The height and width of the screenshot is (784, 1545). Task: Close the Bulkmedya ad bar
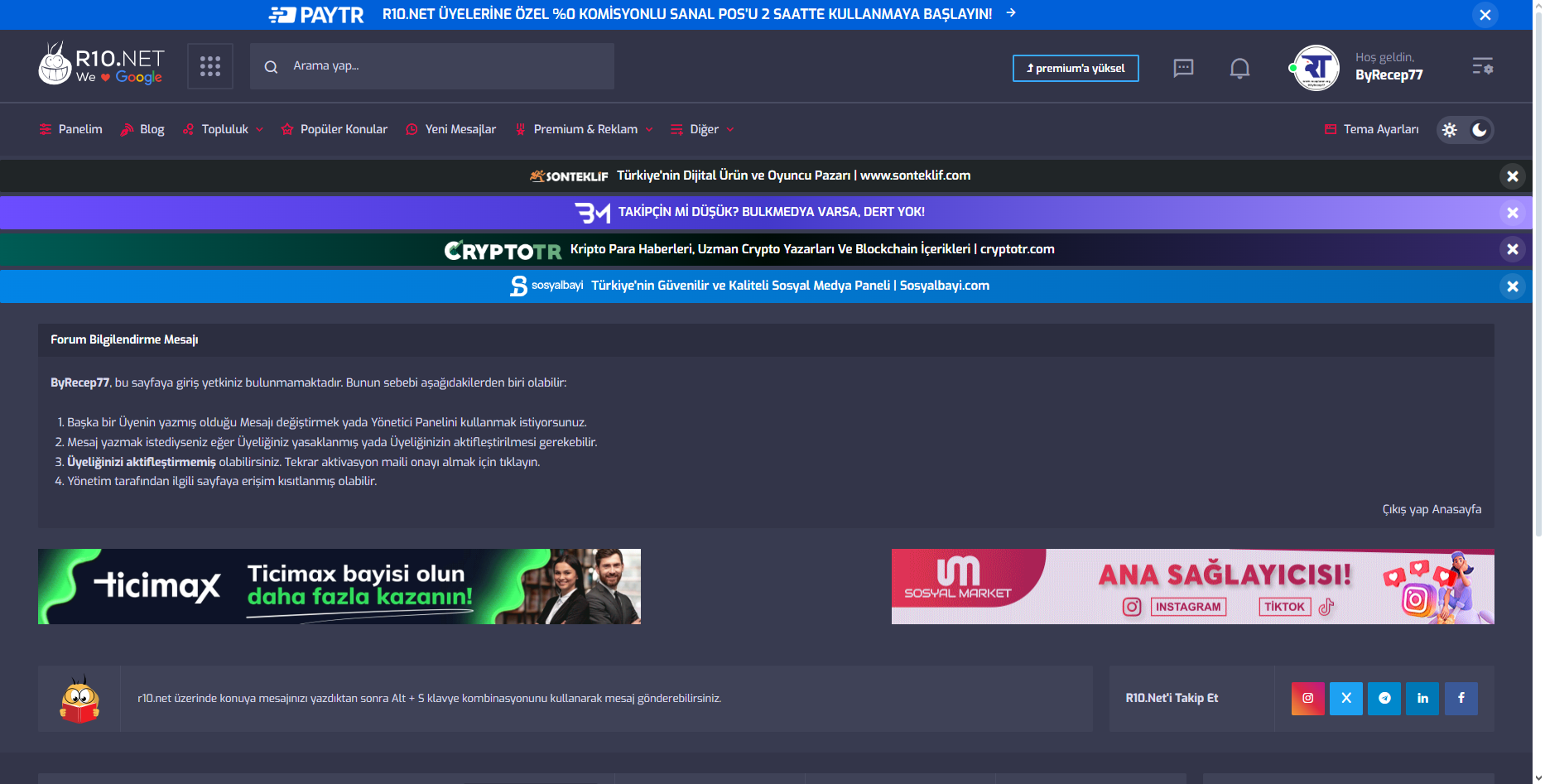coord(1513,213)
